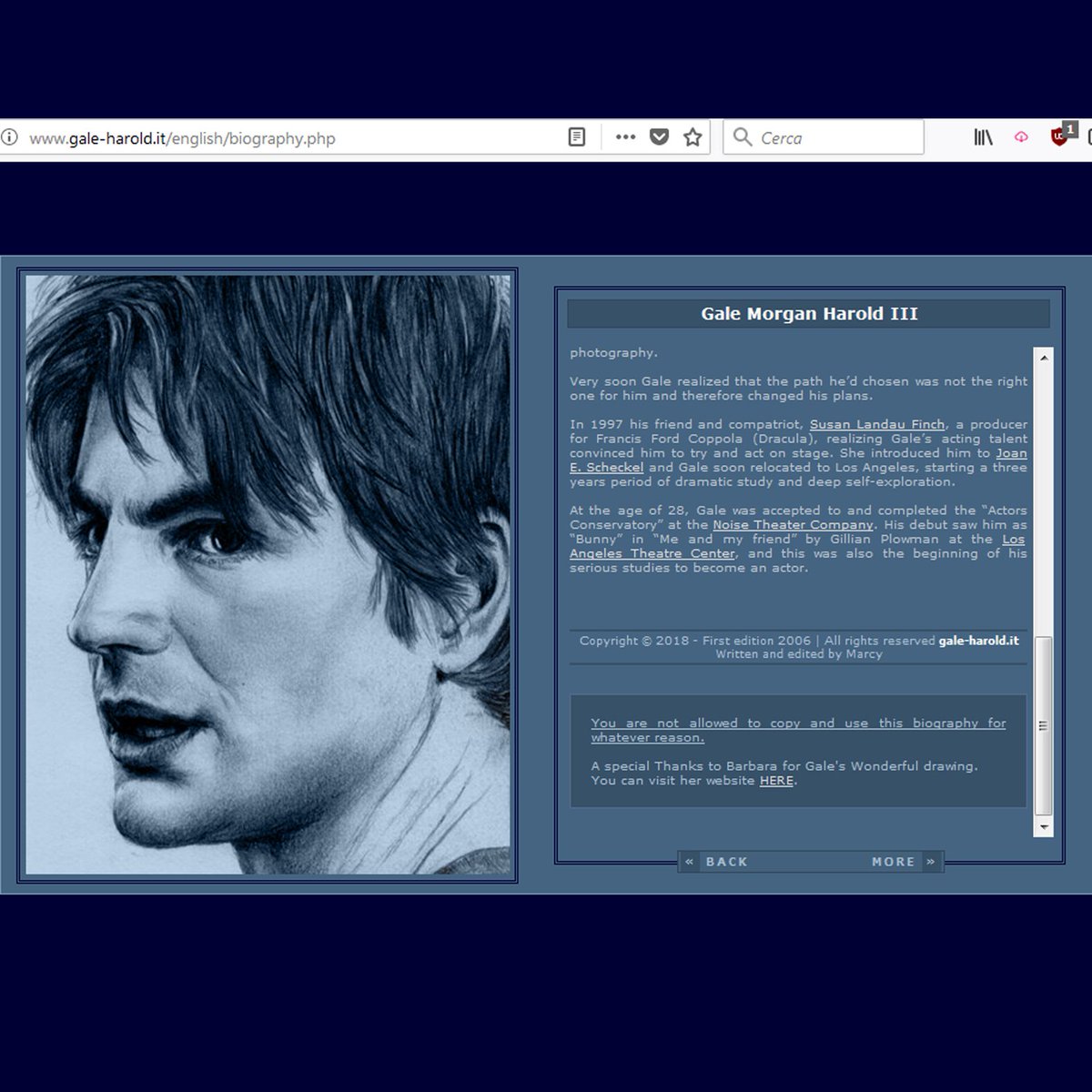Image resolution: width=1092 pixels, height=1092 pixels.
Task: Click the Cerca search field
Action: tap(824, 137)
